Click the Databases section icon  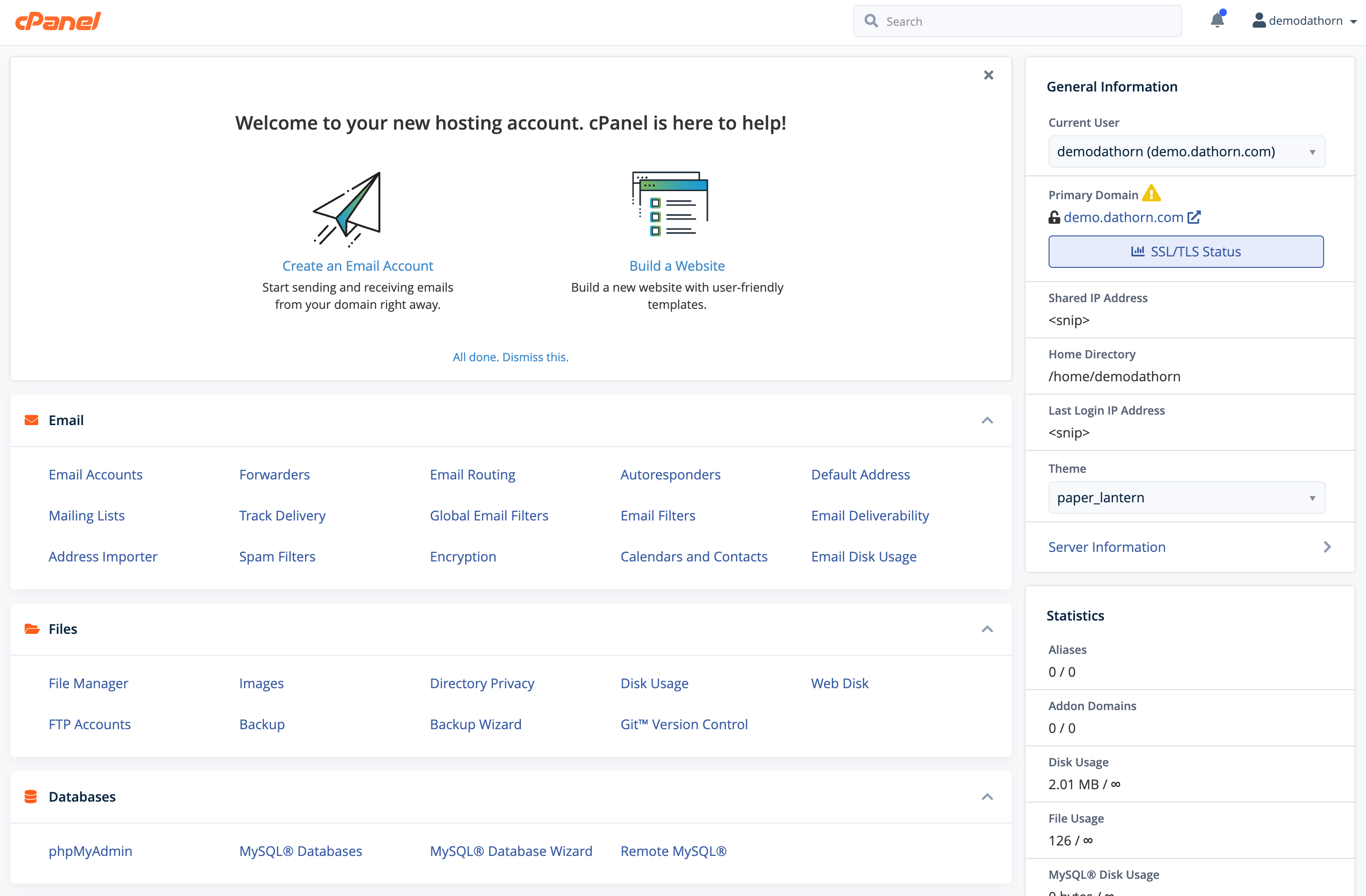[x=31, y=796]
